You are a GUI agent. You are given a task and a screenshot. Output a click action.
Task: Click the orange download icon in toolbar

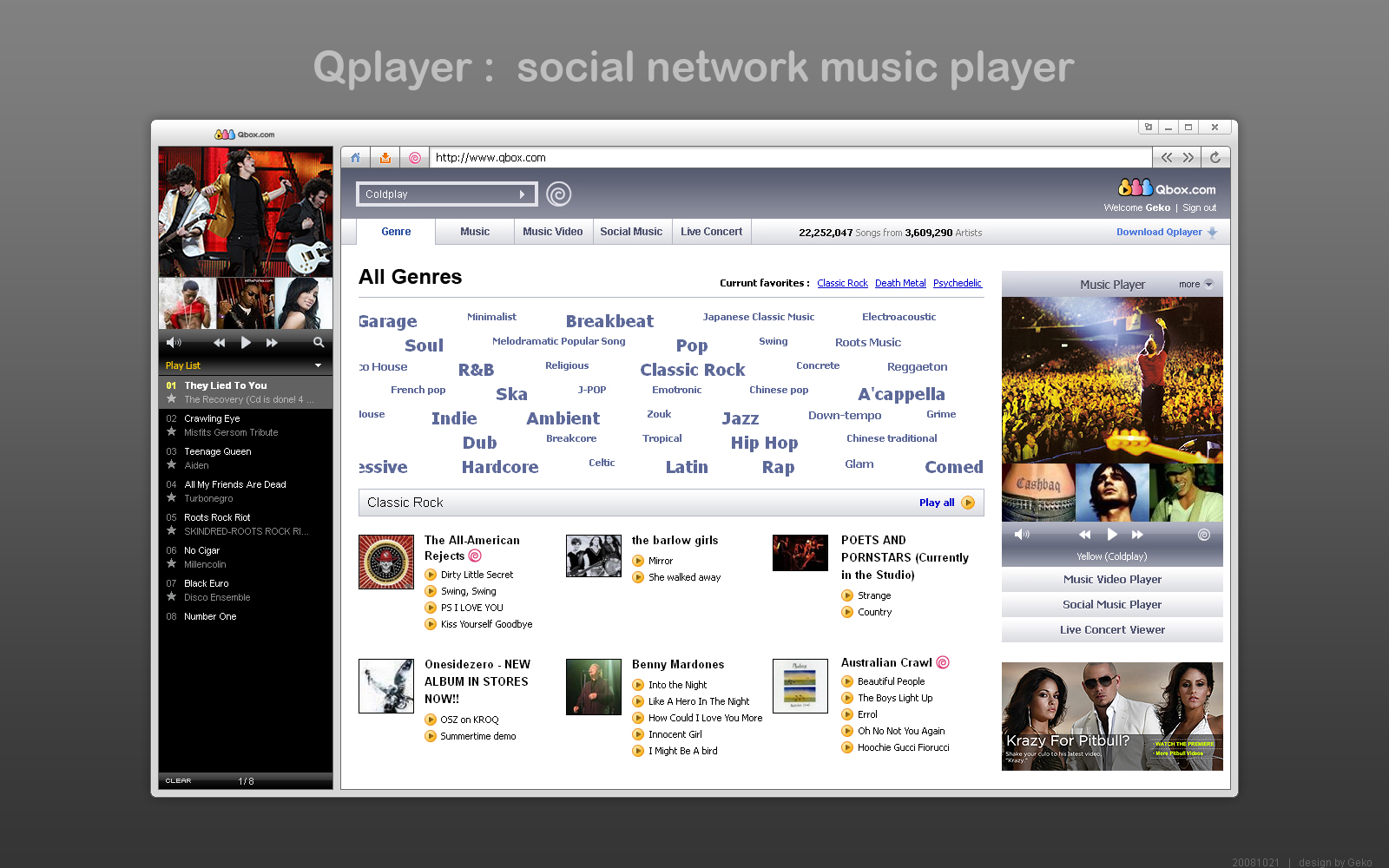[x=385, y=157]
